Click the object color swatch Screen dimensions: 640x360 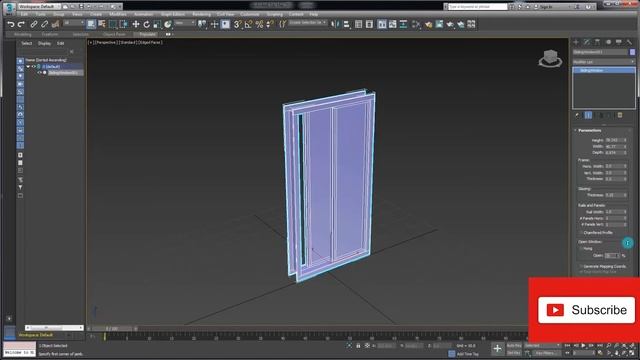(x=632, y=52)
